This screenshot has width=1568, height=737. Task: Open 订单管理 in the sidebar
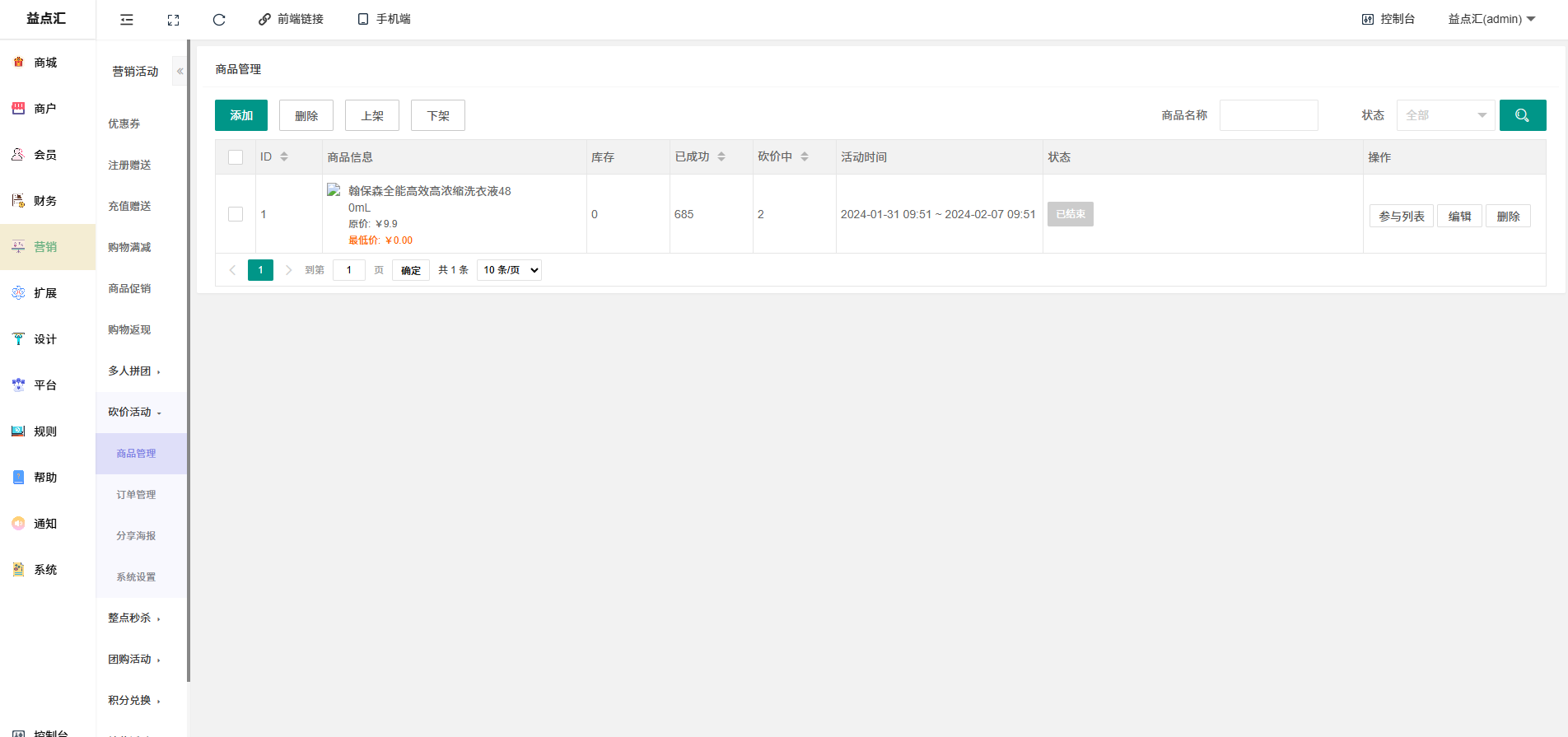pos(136,495)
